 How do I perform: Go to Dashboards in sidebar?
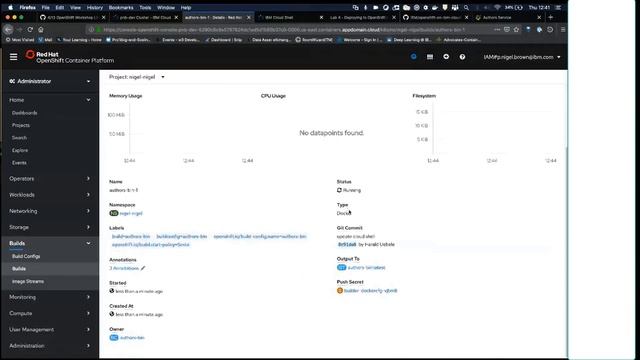pyautogui.click(x=24, y=113)
